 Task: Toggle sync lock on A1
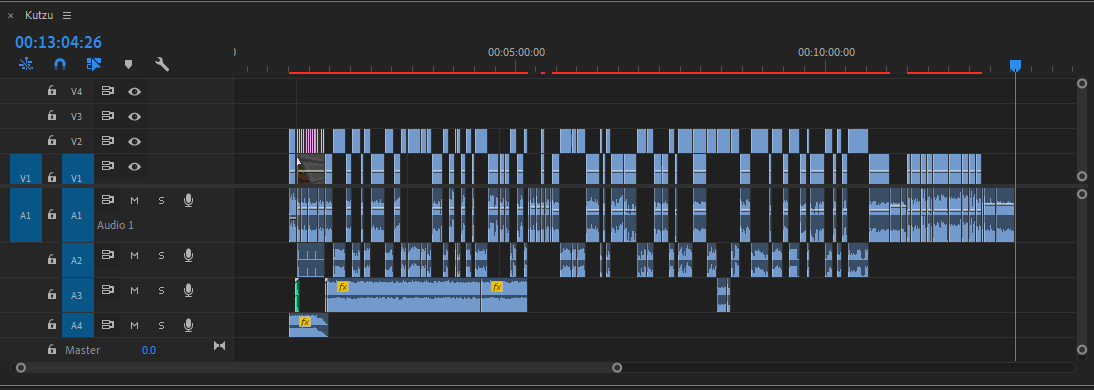(x=107, y=200)
